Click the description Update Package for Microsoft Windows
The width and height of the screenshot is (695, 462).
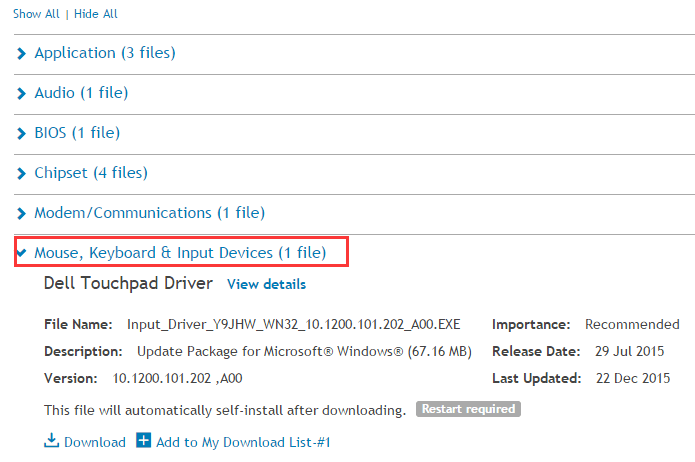coord(304,352)
